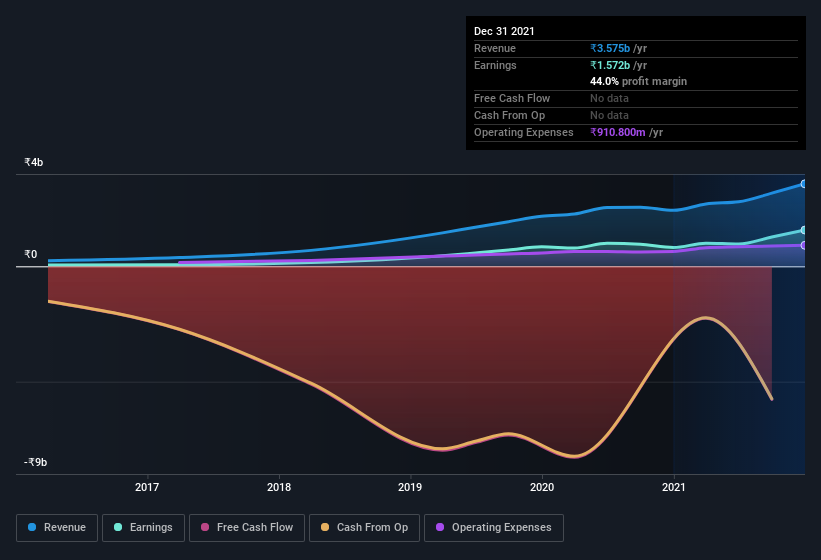This screenshot has height=560, width=821.
Task: Select the Earnings endpoint marker on chart
Action: (804, 230)
